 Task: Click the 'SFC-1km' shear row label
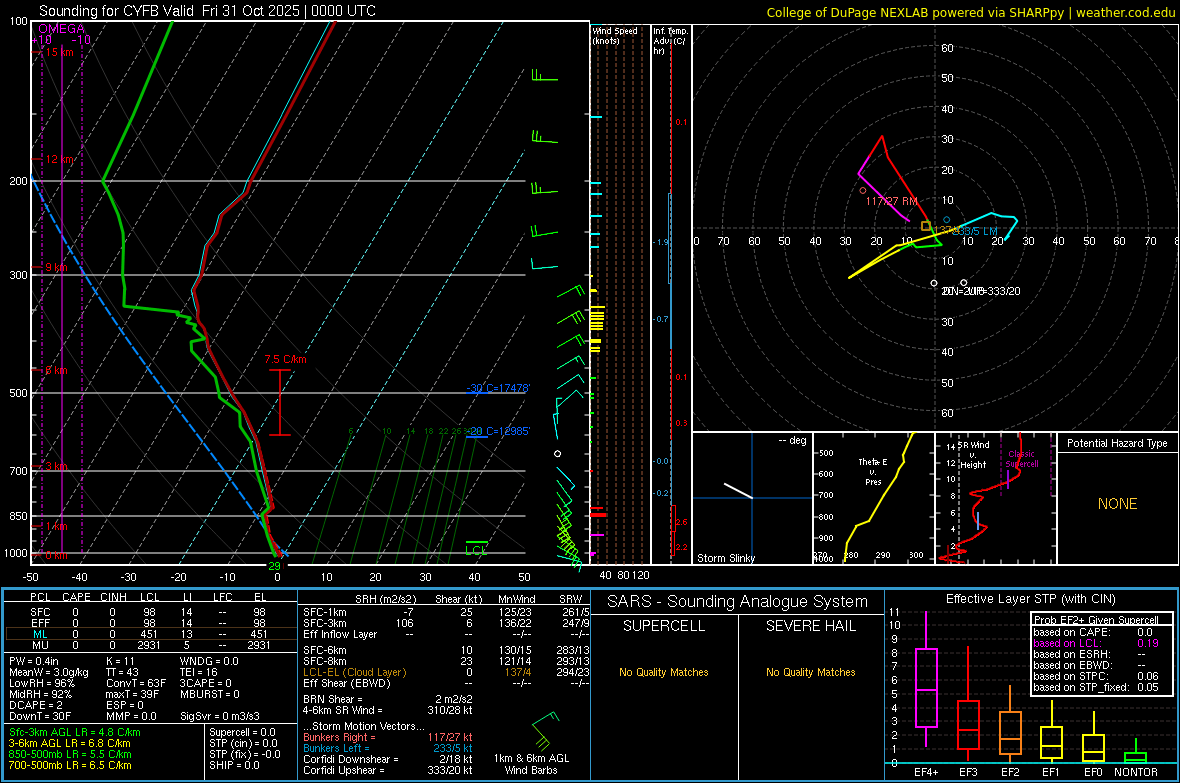[x=325, y=612]
